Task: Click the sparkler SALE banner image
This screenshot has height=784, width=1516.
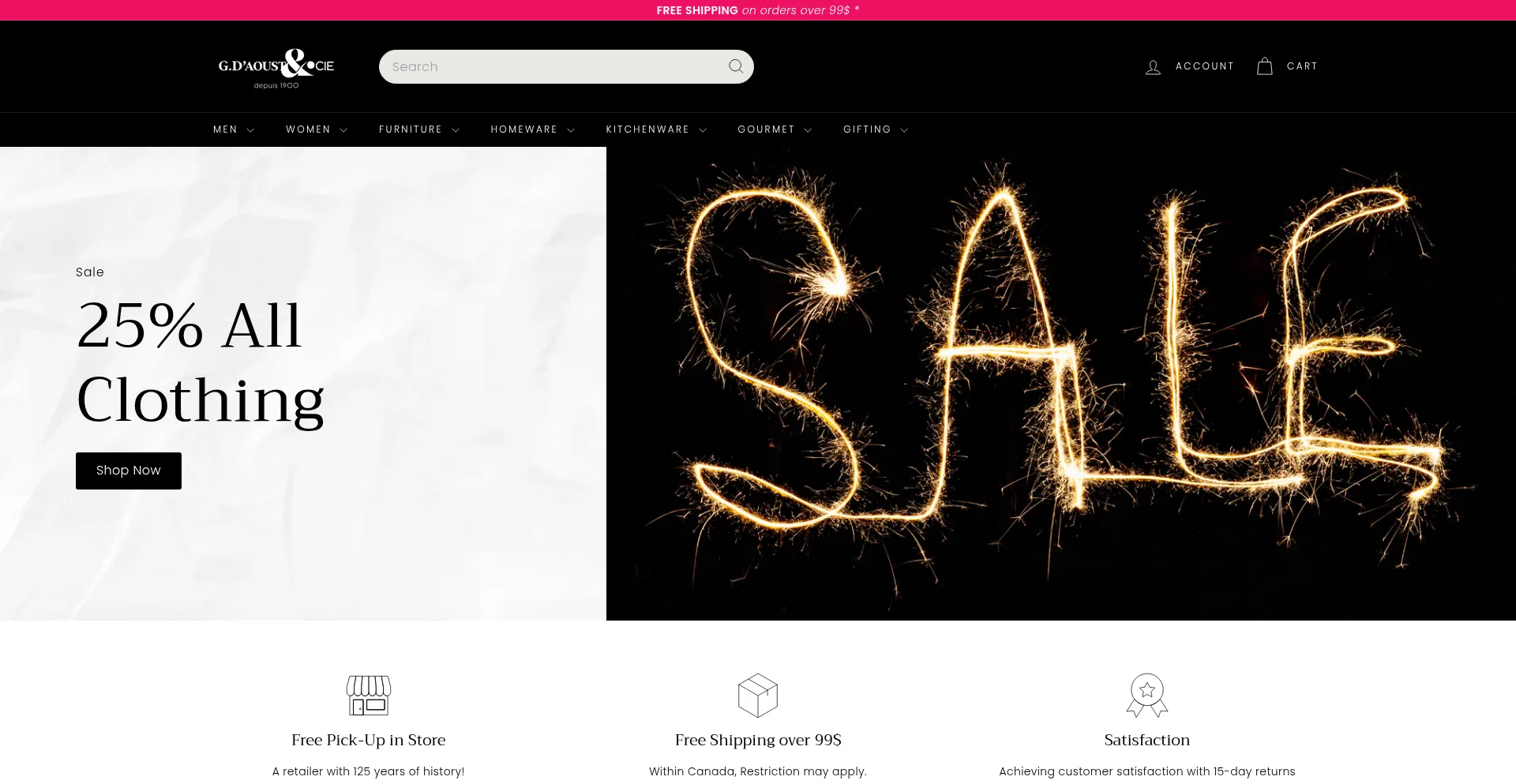Action: [1061, 384]
